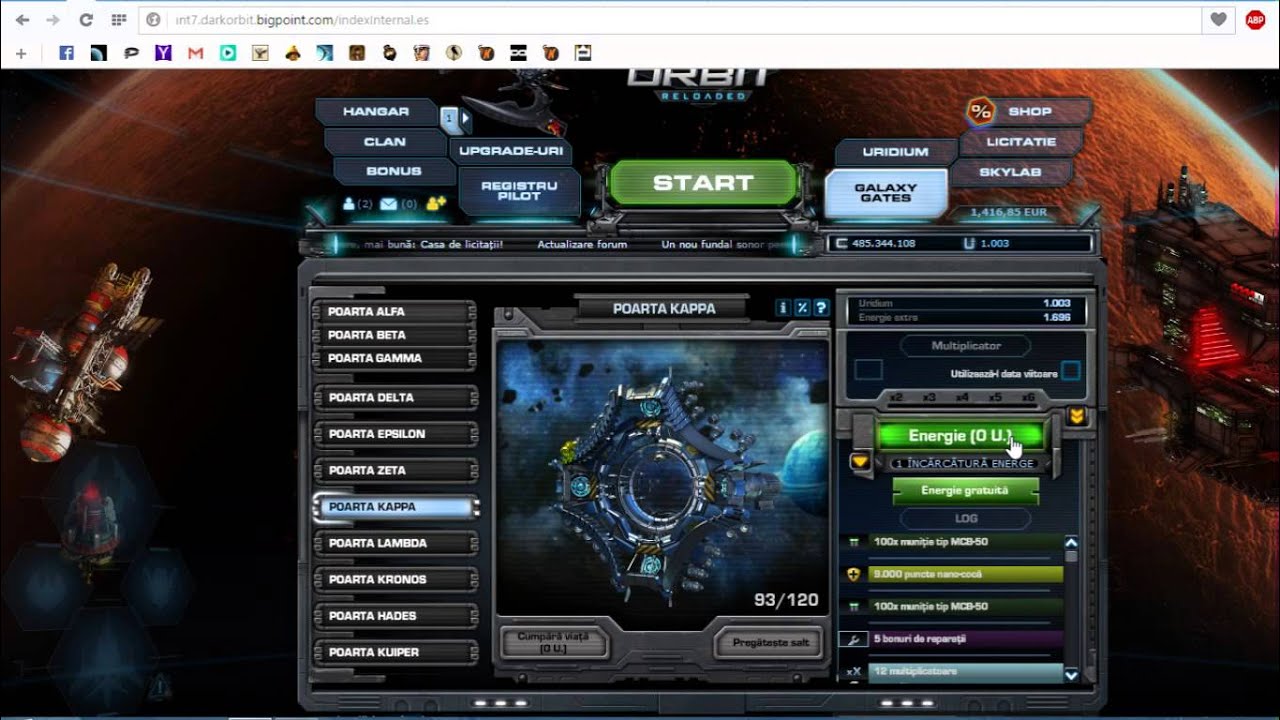Viewport: 1280px width, 720px height.
Task: Open the URIDIUM page
Action: click(x=895, y=152)
